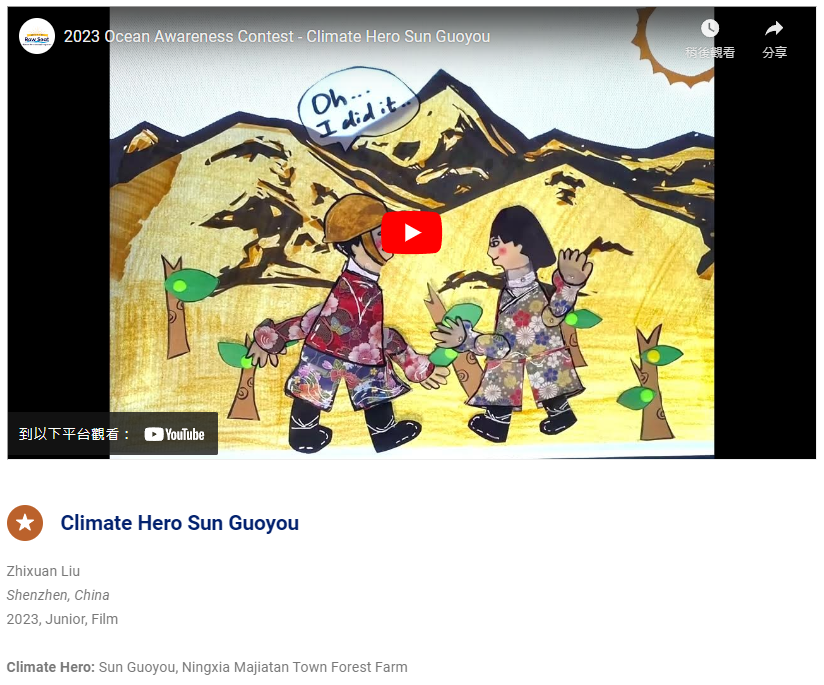
Task: Click the 2023, Junior, Film category line
Action: (x=62, y=619)
